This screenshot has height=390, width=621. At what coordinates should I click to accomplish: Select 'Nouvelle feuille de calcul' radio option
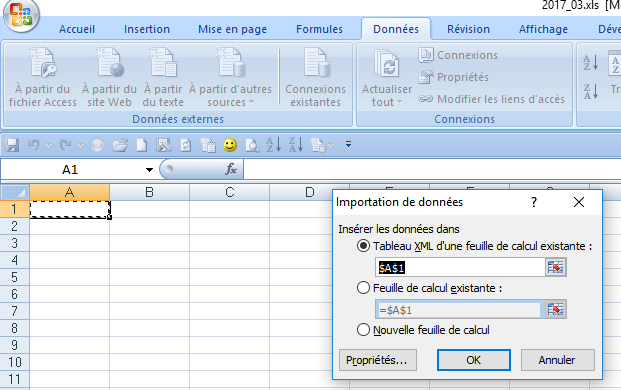pos(363,330)
